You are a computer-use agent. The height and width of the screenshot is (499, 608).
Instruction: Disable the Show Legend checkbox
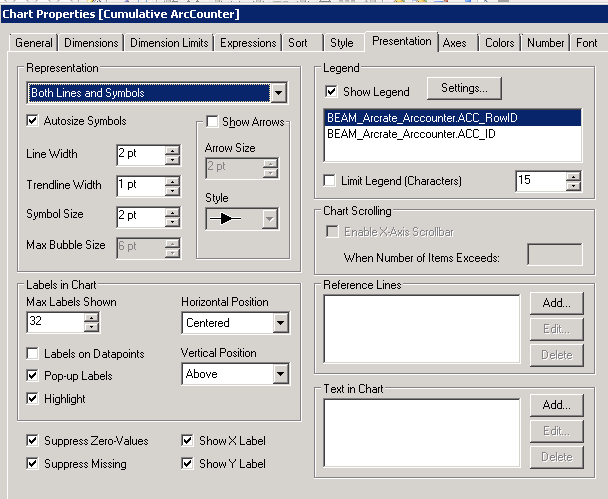pos(332,91)
